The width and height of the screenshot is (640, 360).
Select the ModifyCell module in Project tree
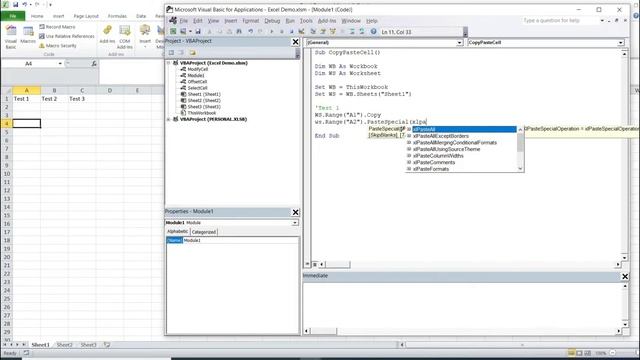coord(198,69)
